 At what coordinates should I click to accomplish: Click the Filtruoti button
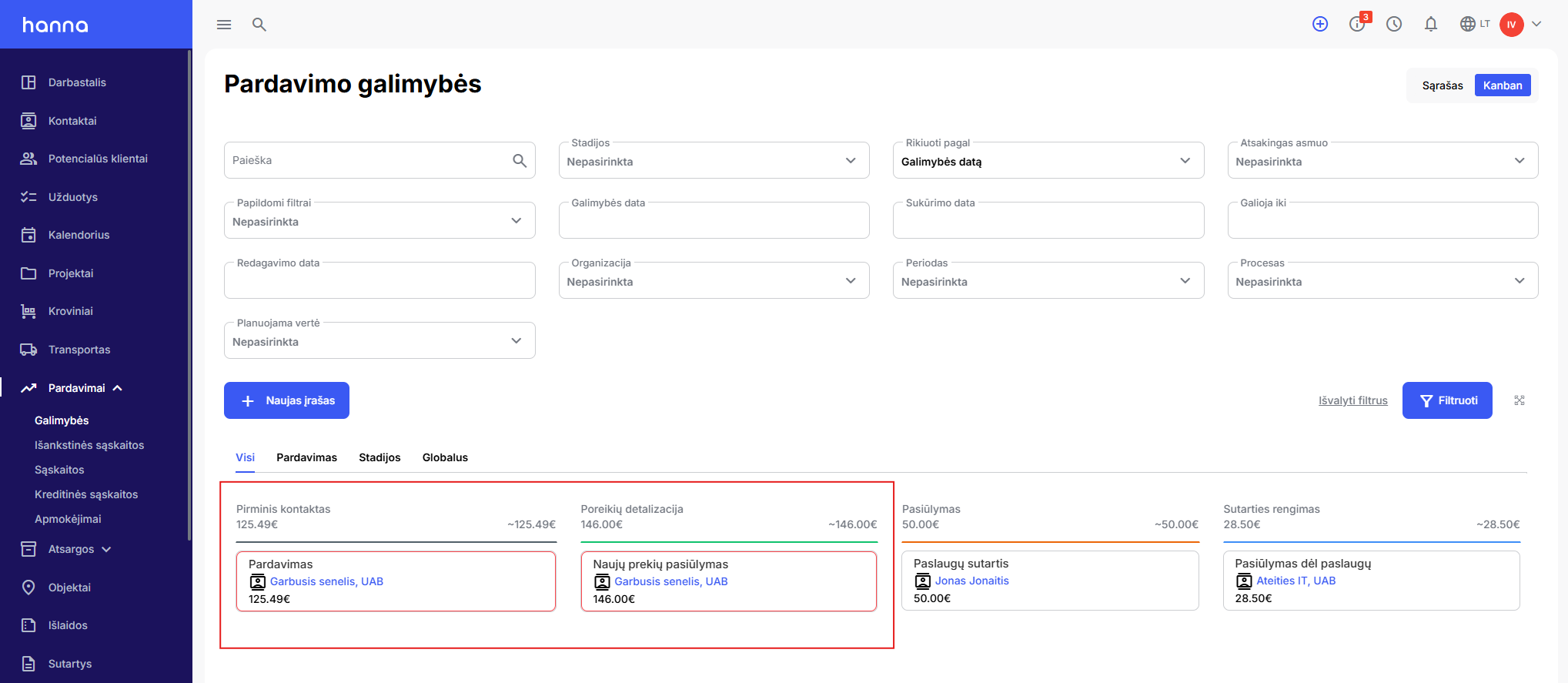[x=1447, y=400]
